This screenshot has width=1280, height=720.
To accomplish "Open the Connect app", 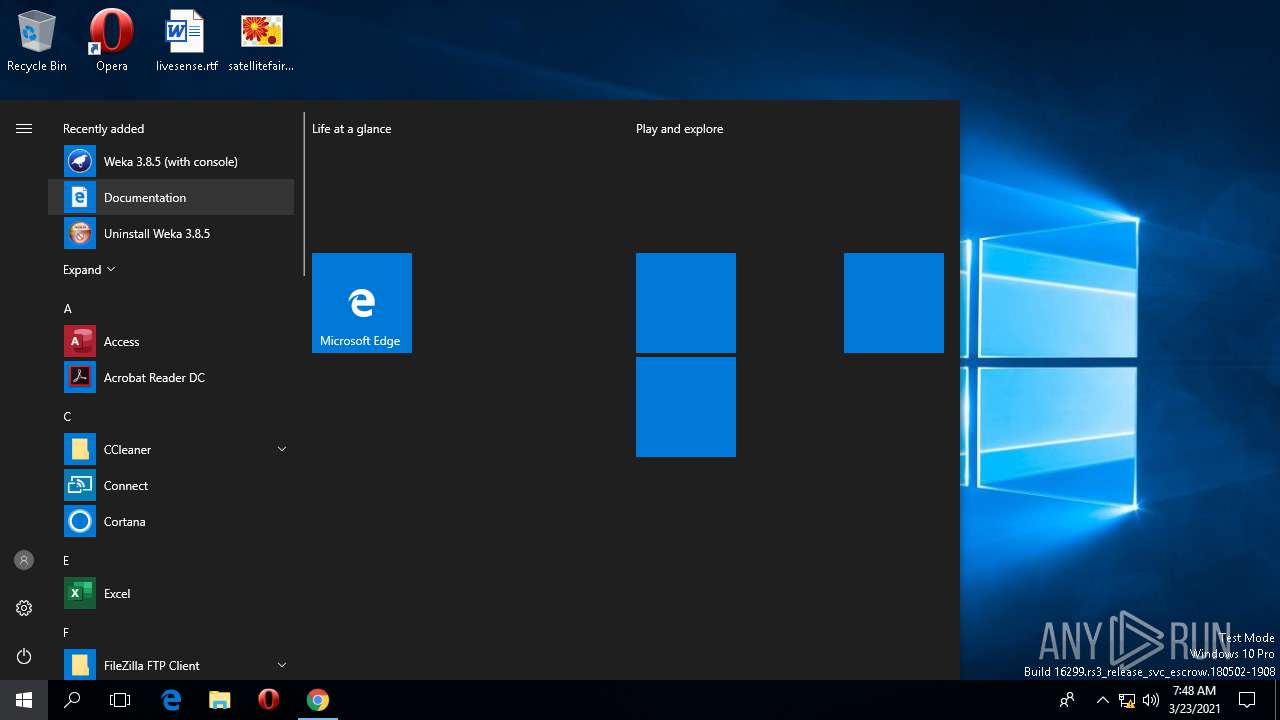I will [x=171, y=485].
